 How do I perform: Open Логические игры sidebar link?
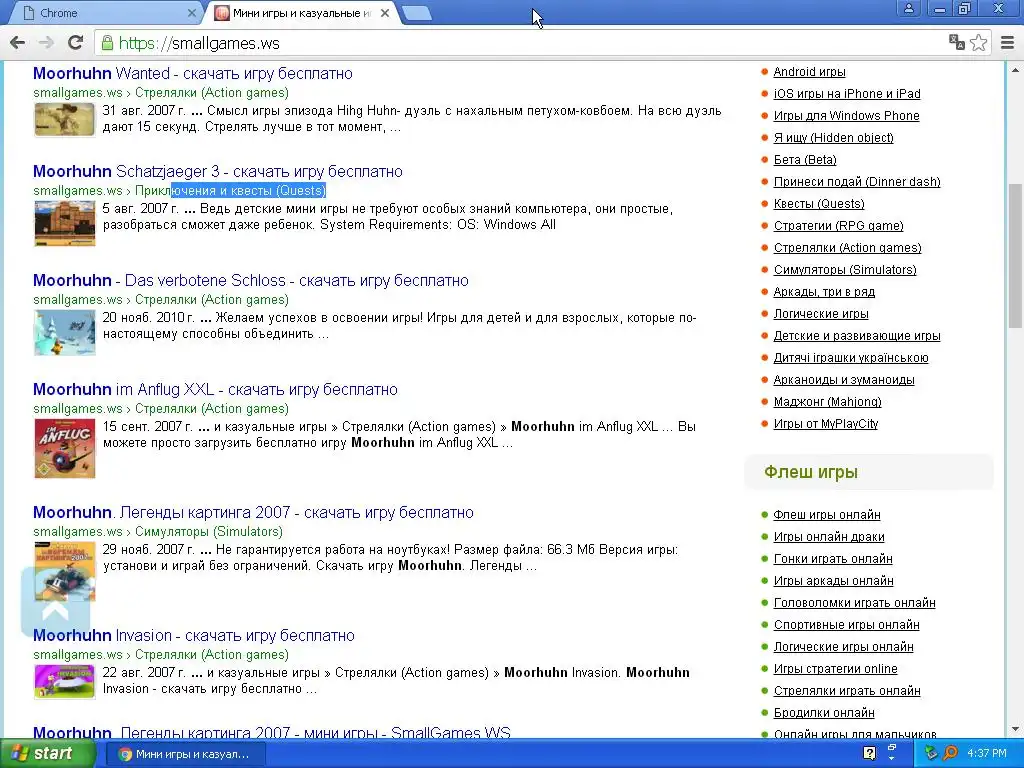(821, 313)
